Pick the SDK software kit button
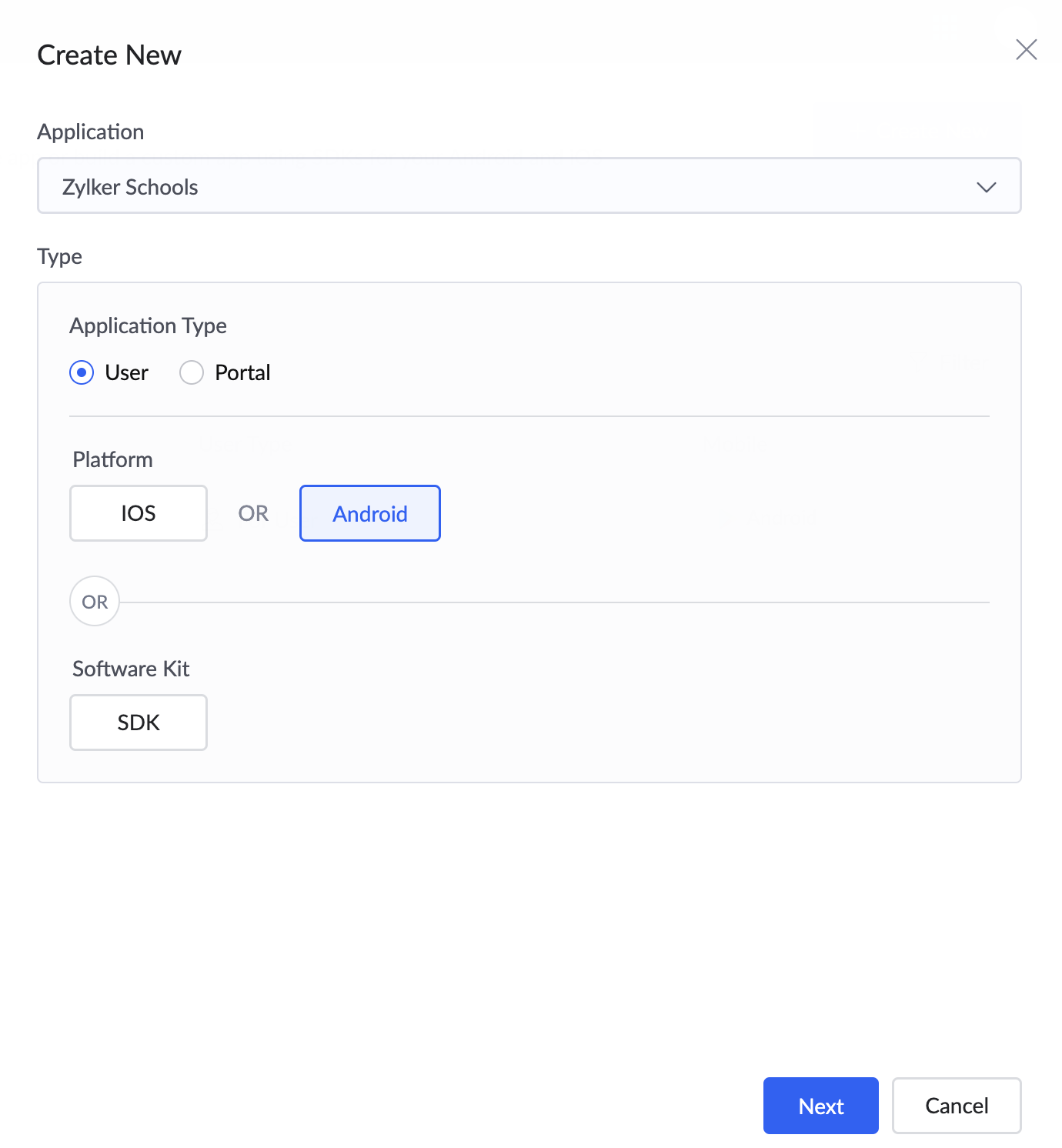 [x=139, y=723]
